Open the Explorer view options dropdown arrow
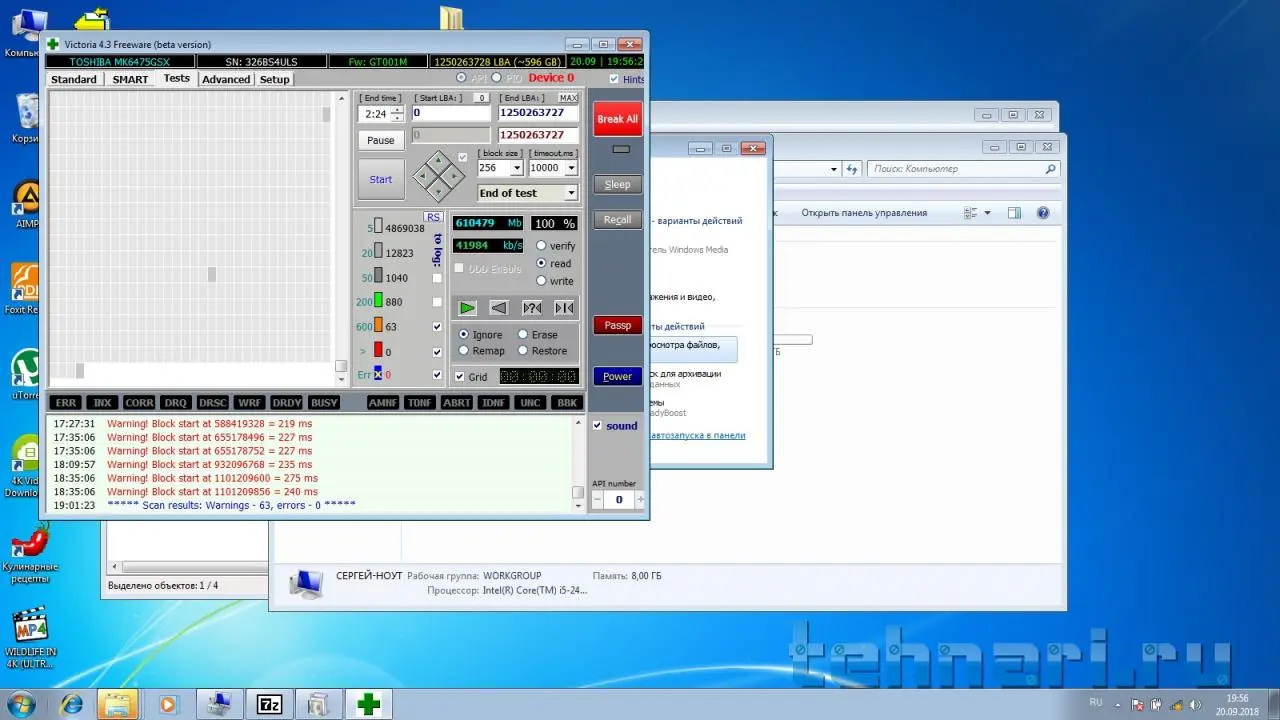Image resolution: width=1280 pixels, height=720 pixels. (987, 213)
